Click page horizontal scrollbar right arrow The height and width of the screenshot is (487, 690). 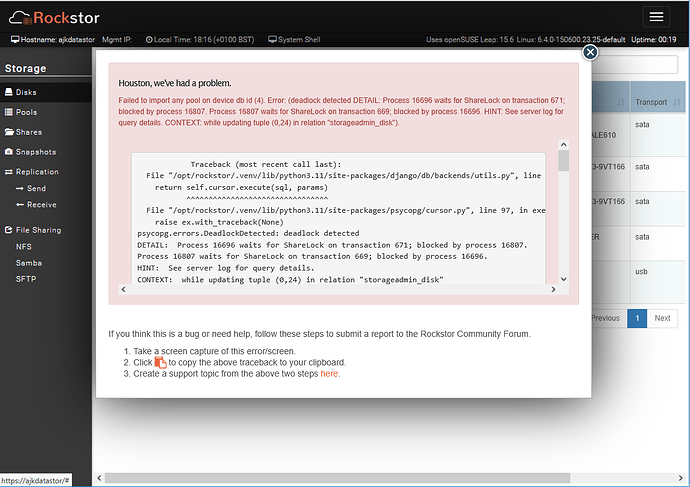coord(681,478)
